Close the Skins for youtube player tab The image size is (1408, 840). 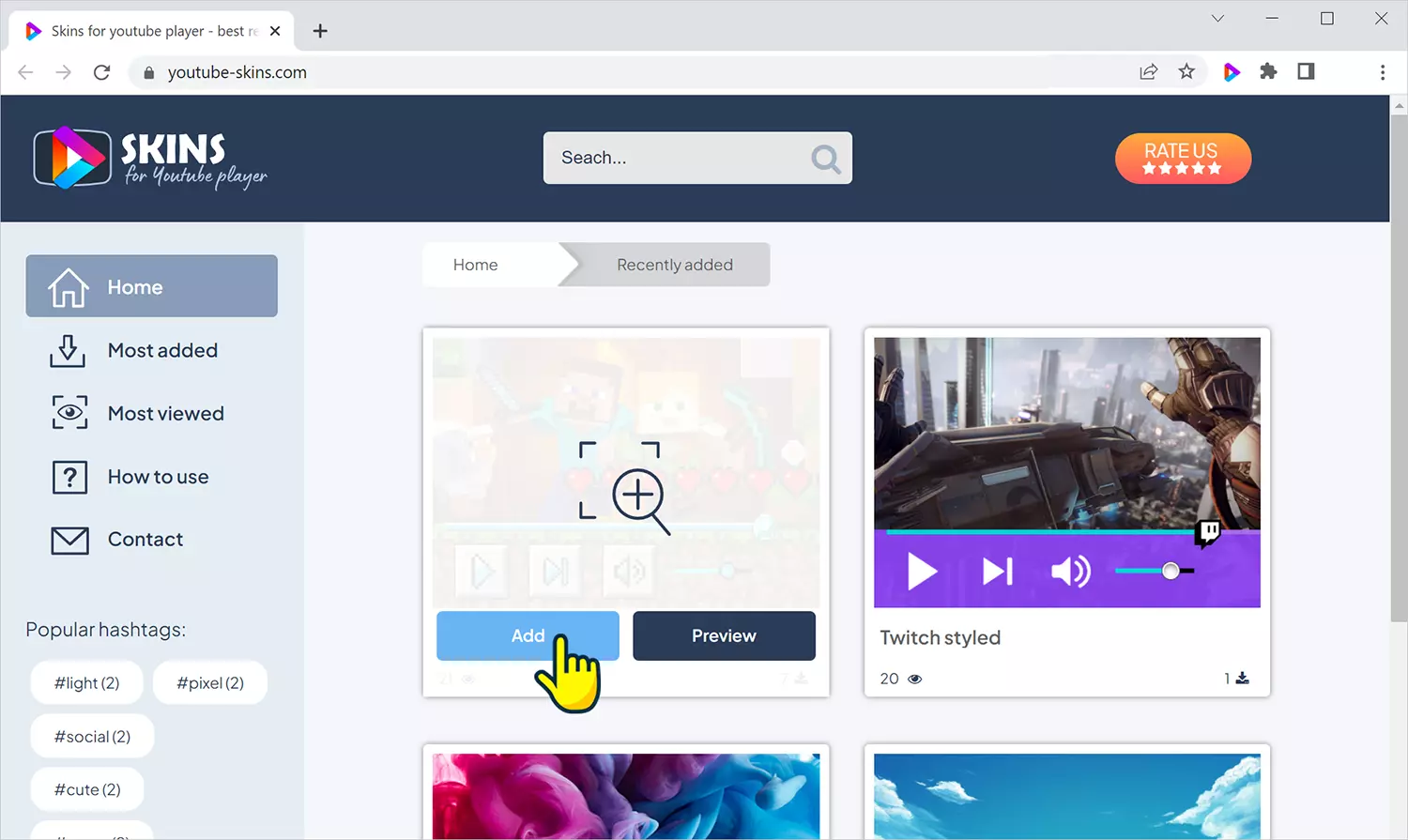[275, 31]
